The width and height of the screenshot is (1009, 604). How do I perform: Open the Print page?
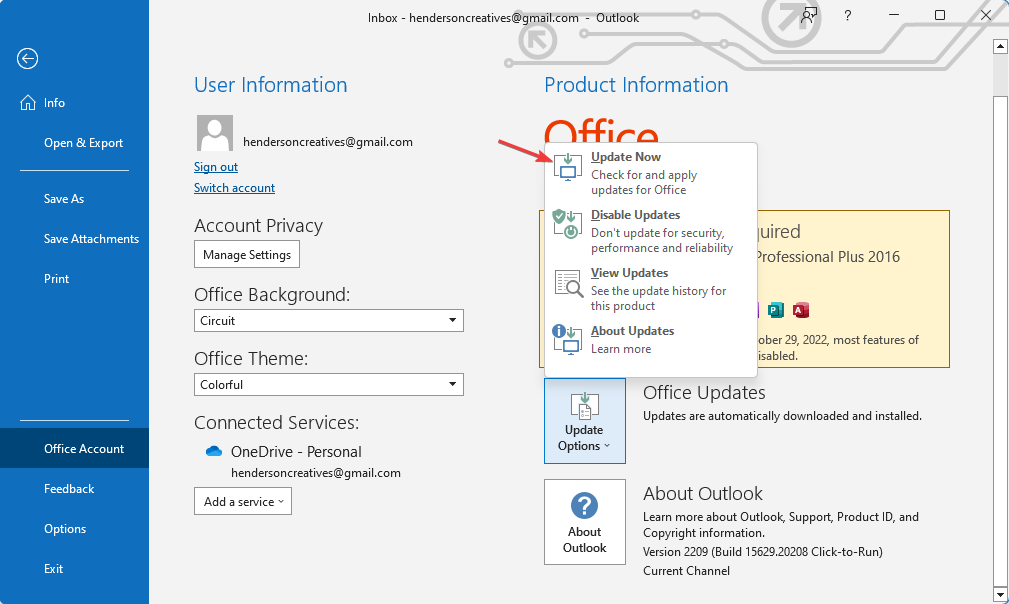(75, 279)
